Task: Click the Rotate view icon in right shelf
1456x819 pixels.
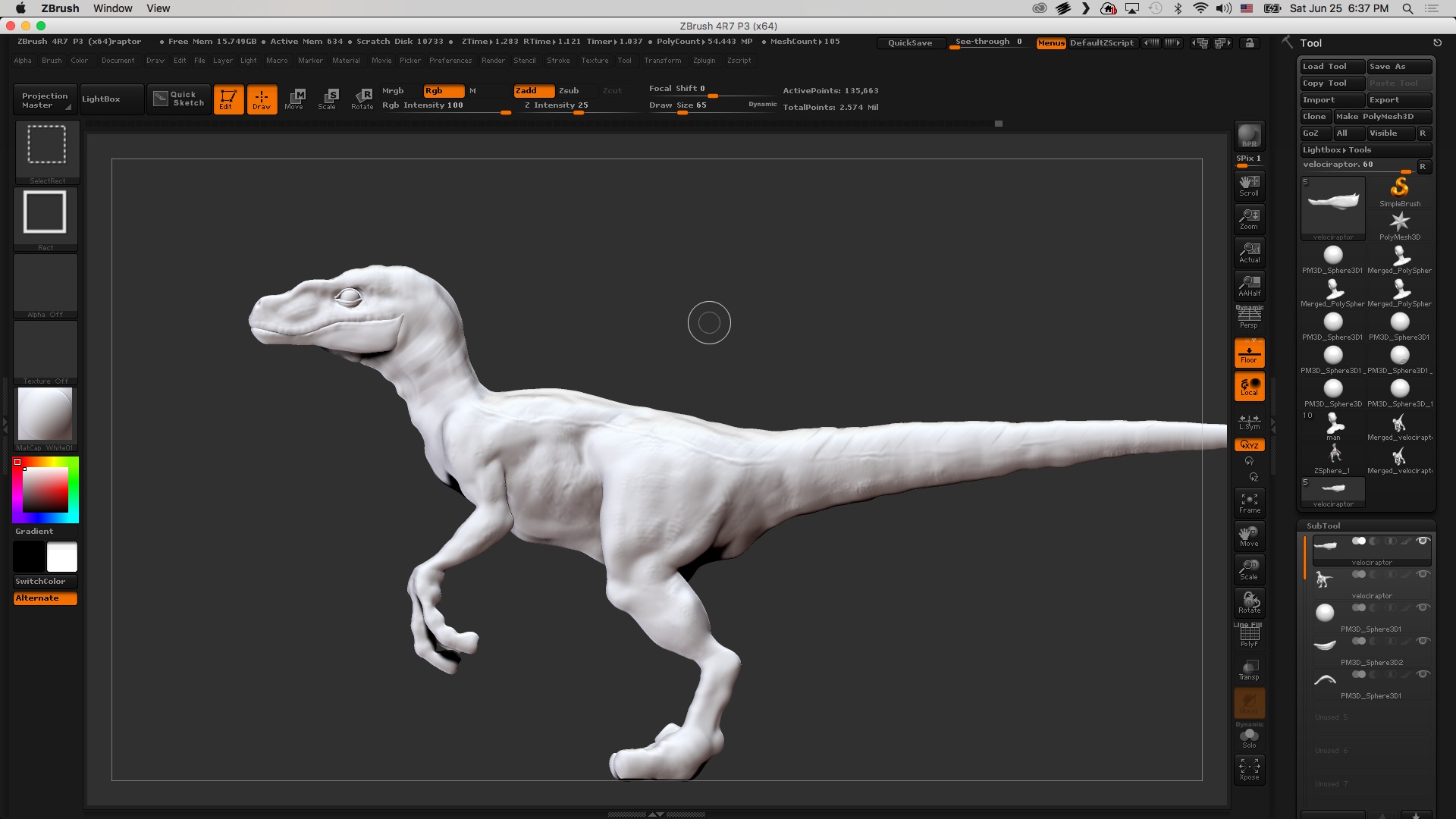Action: click(1249, 603)
